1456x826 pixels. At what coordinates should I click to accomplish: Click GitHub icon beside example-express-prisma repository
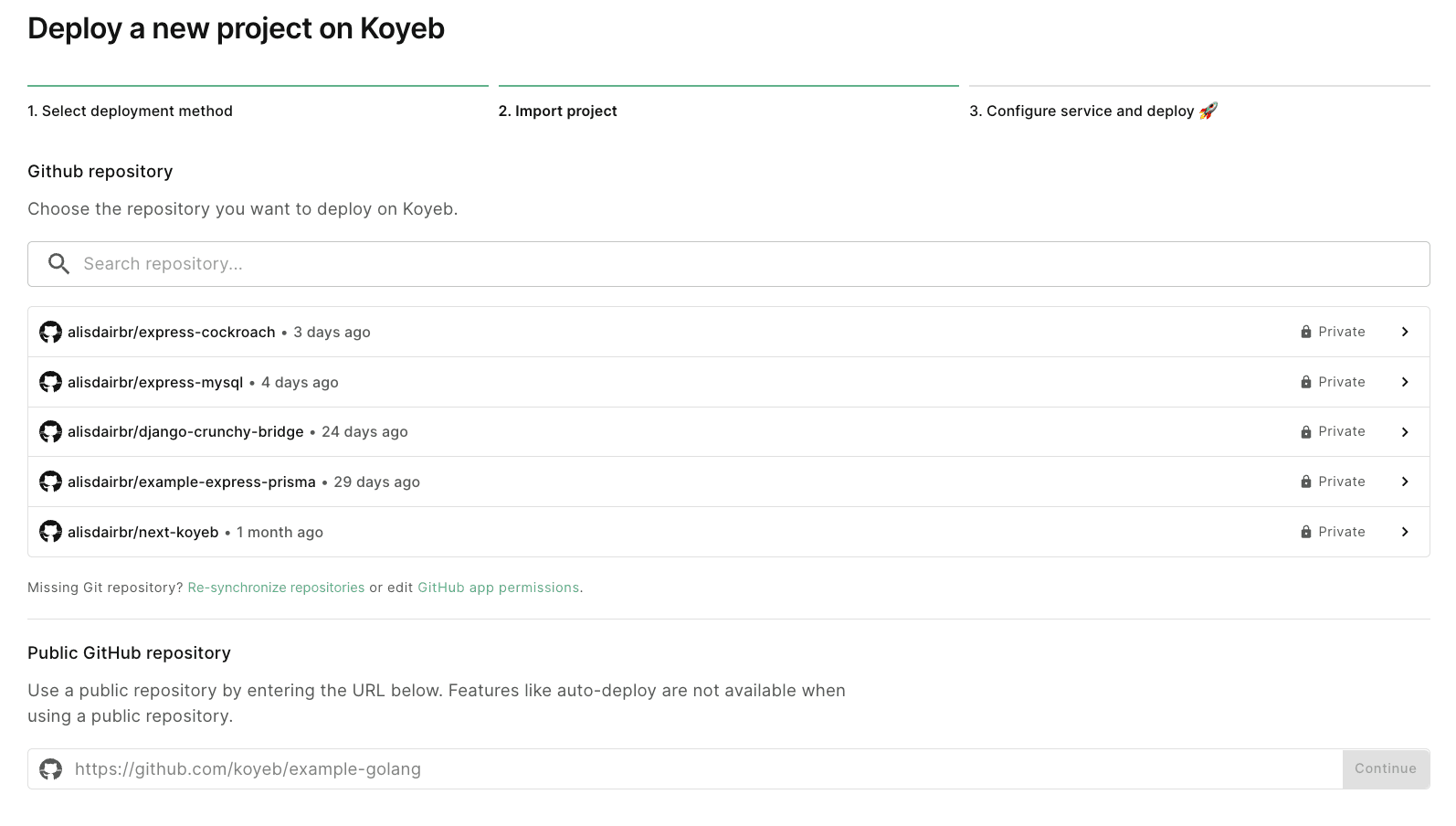[x=50, y=482]
